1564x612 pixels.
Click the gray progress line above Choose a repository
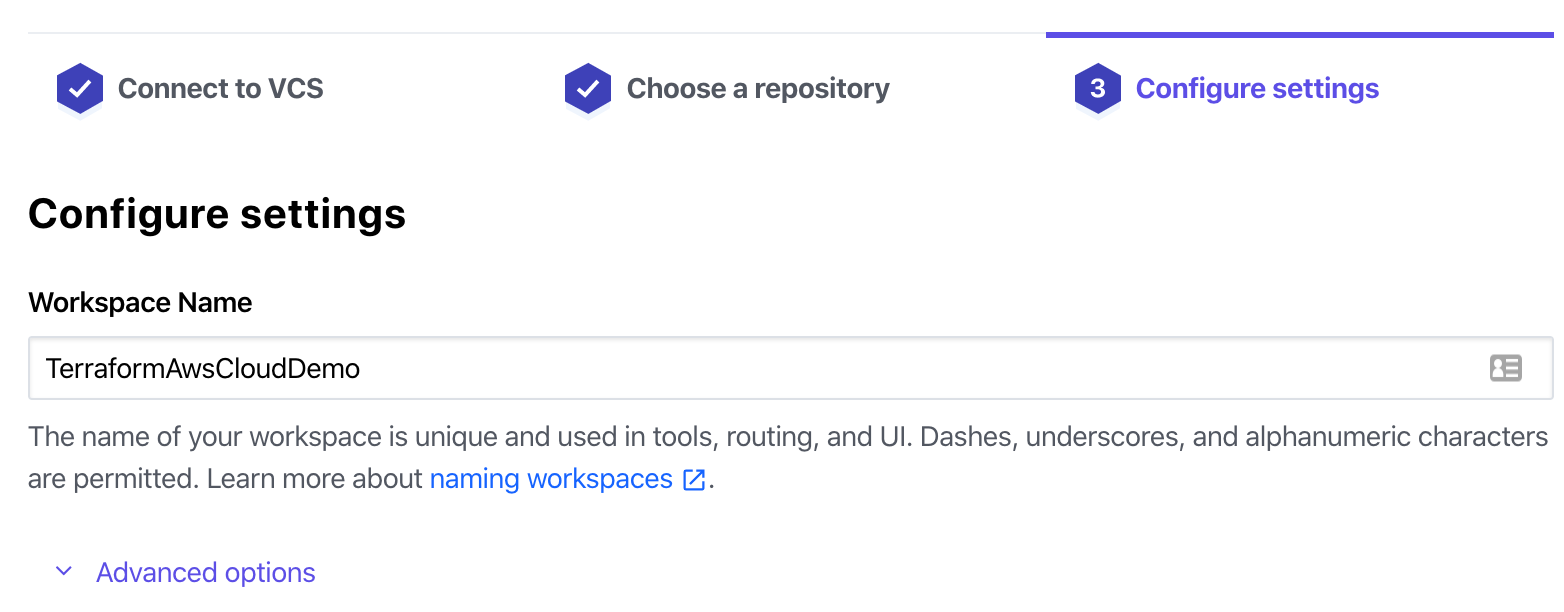click(x=790, y=33)
